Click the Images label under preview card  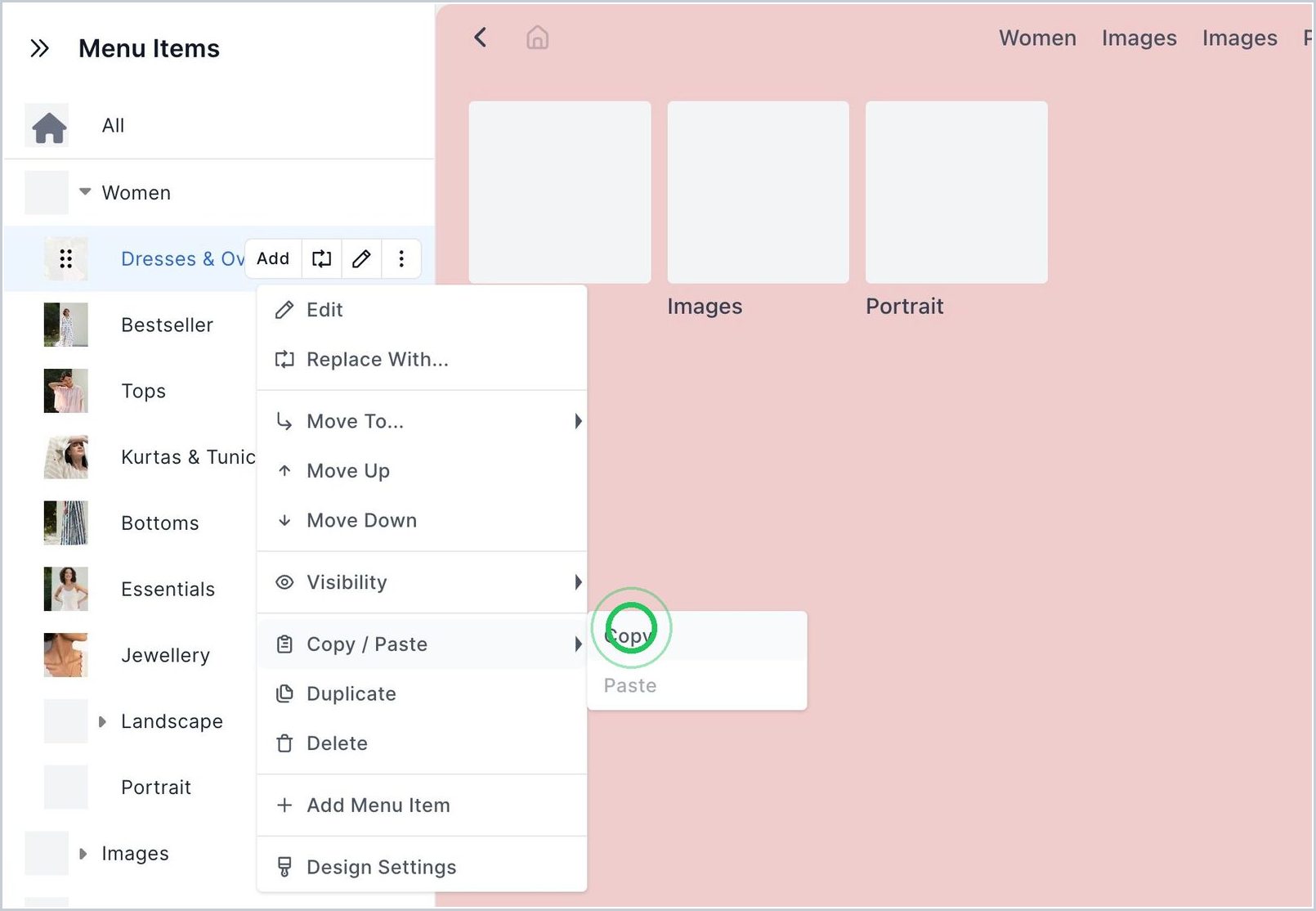tap(705, 307)
